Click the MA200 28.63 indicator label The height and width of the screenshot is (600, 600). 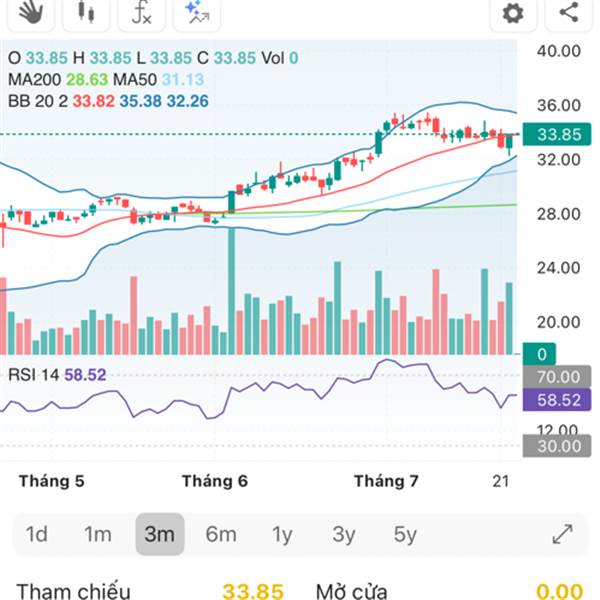[58, 80]
